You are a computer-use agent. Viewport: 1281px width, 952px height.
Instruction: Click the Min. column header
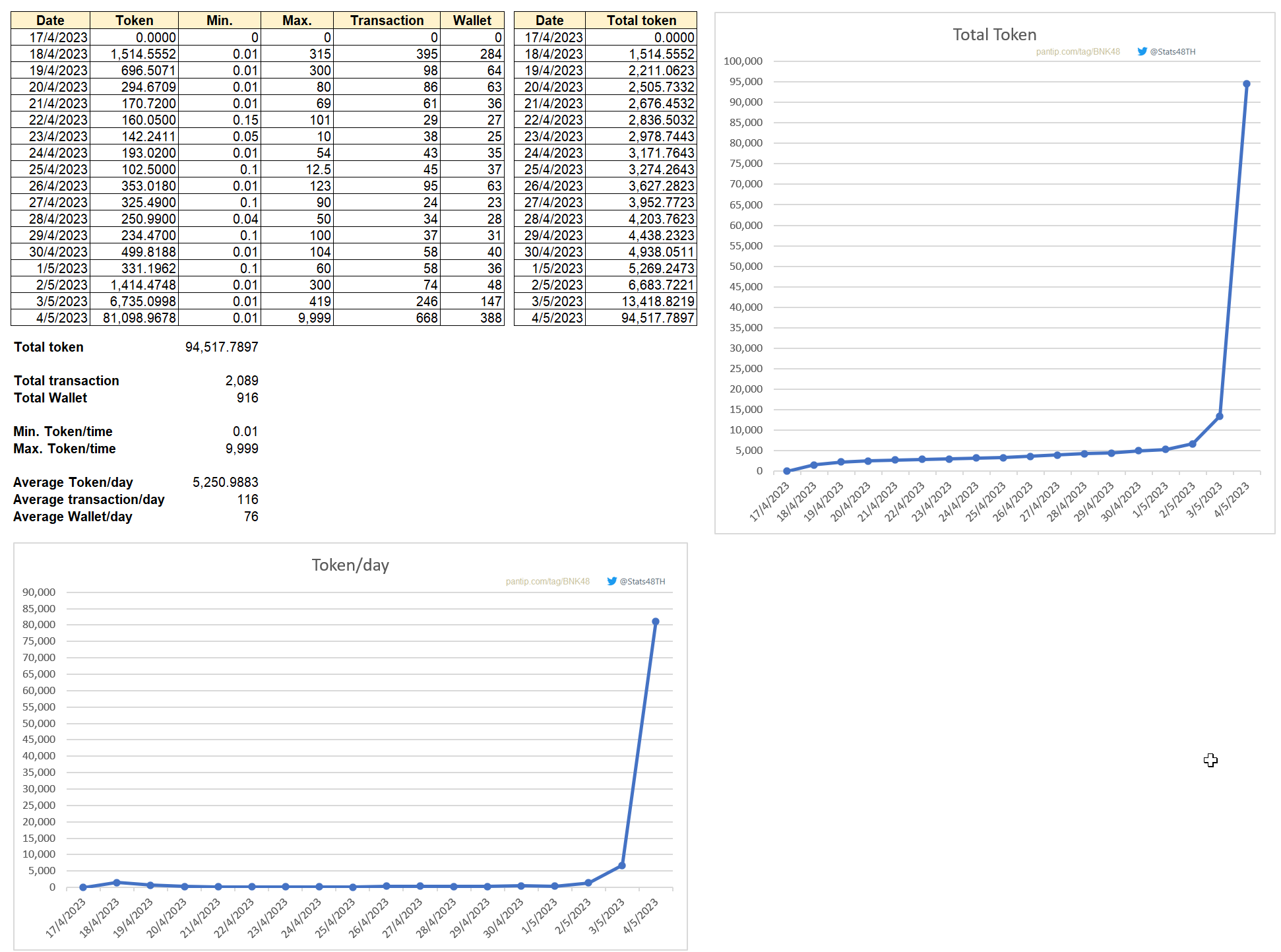click(220, 20)
